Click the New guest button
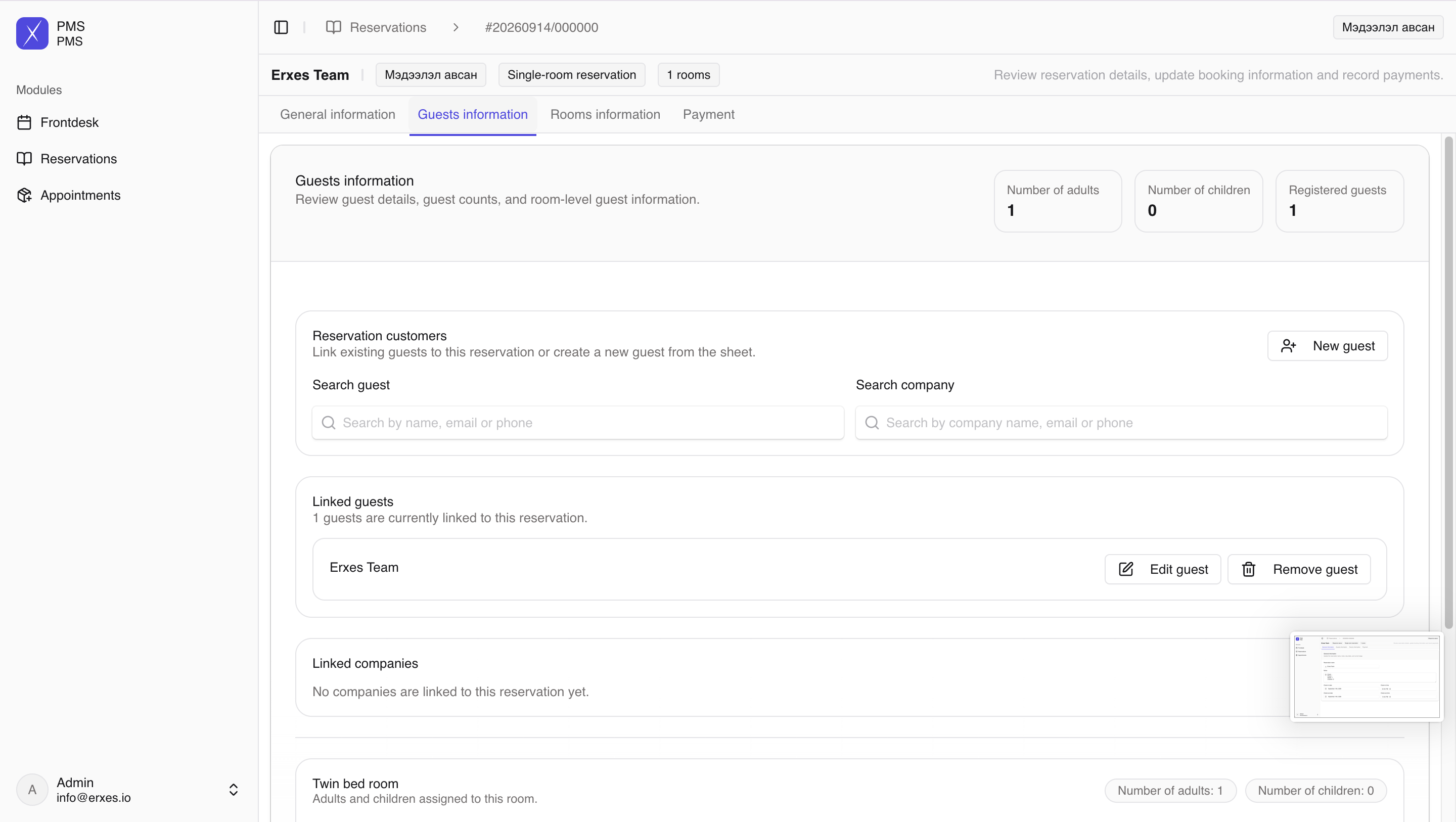 click(1327, 345)
